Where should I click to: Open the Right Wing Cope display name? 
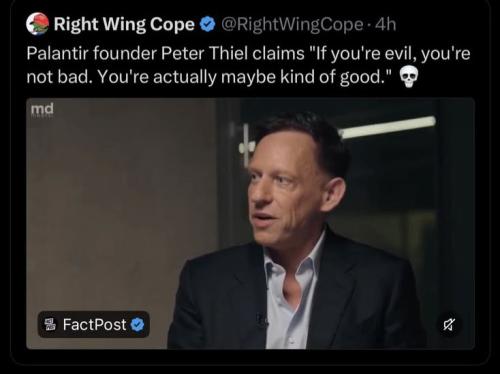point(124,24)
